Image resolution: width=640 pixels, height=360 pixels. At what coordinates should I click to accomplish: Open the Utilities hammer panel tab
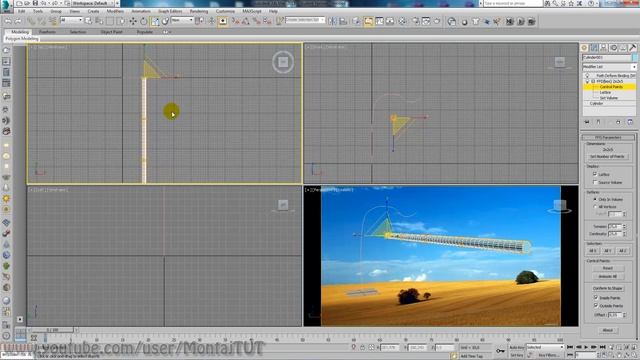click(x=632, y=48)
